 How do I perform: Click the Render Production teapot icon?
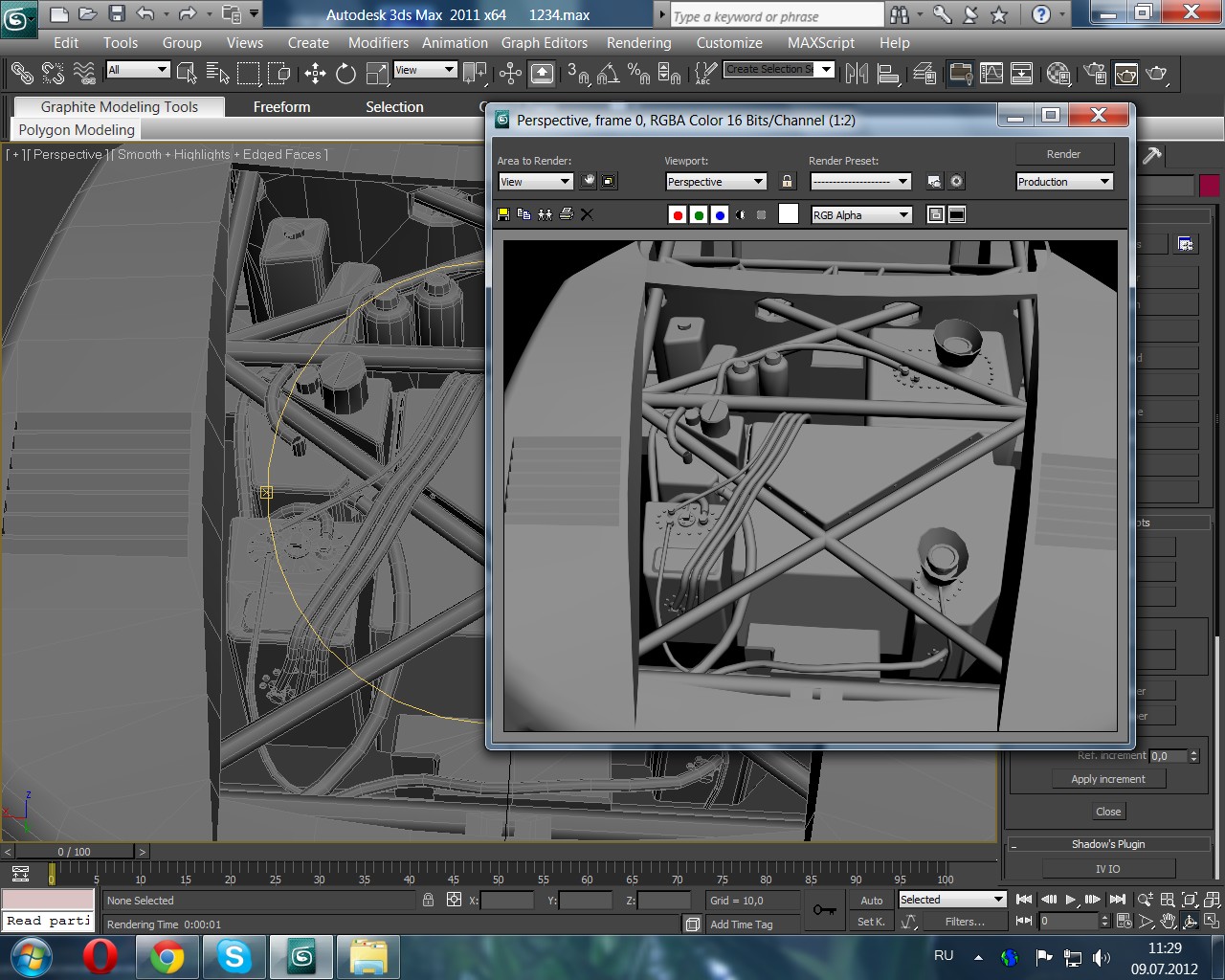1157,73
